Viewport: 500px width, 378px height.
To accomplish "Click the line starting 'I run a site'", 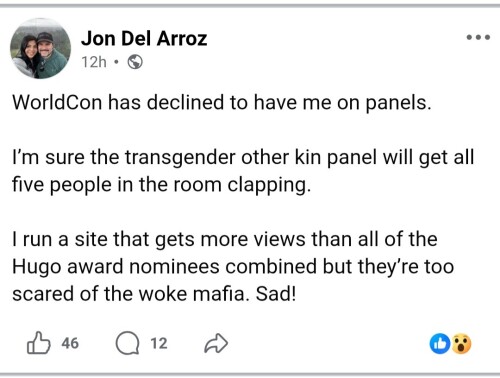I will click(225, 239).
